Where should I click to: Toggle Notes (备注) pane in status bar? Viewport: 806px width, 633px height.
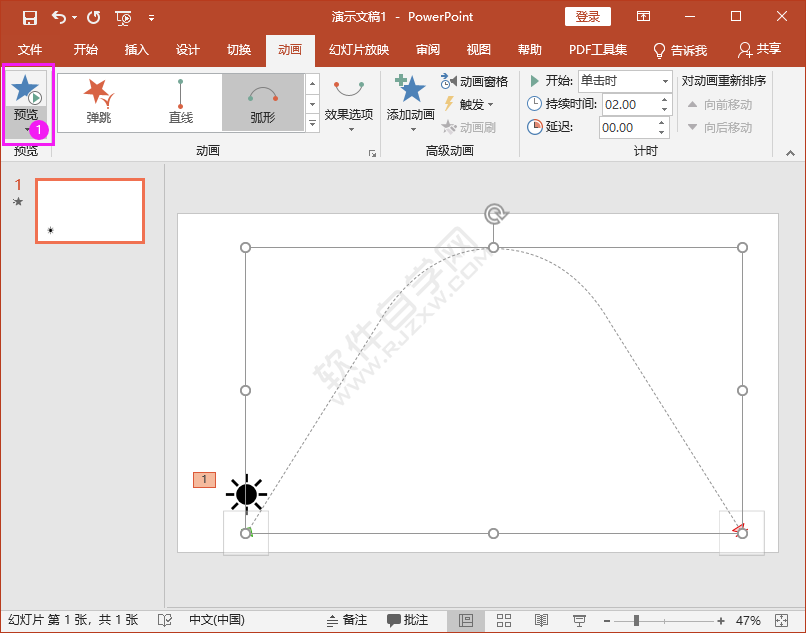click(347, 620)
